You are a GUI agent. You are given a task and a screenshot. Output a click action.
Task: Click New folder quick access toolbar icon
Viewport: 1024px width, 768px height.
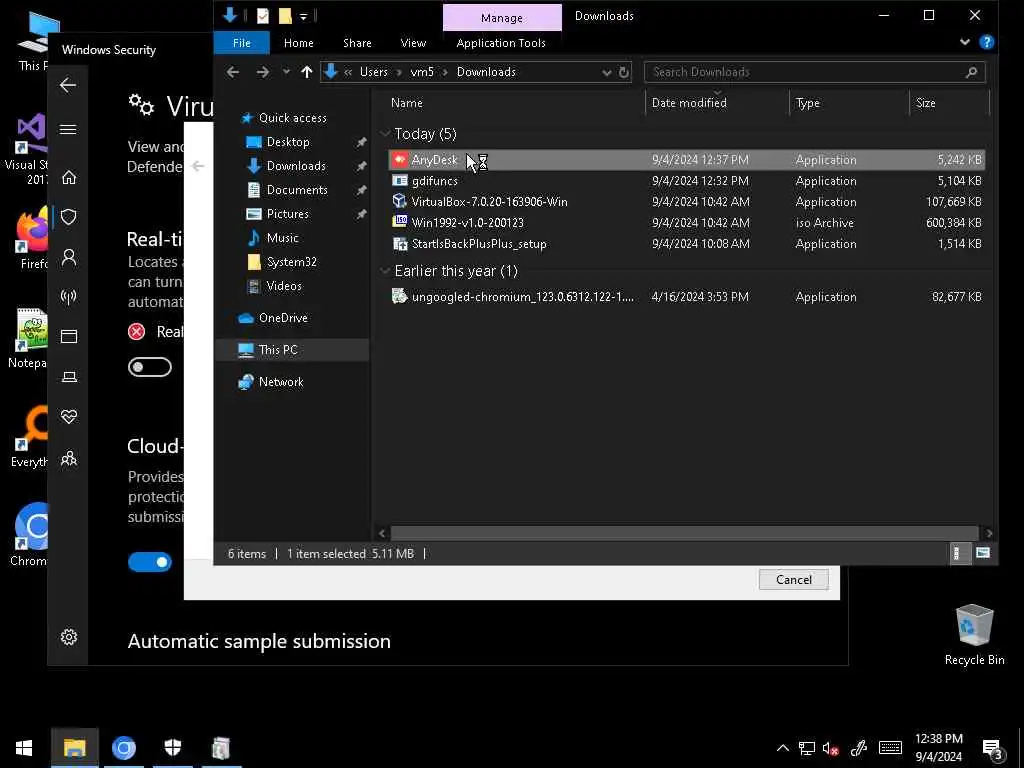pos(285,16)
